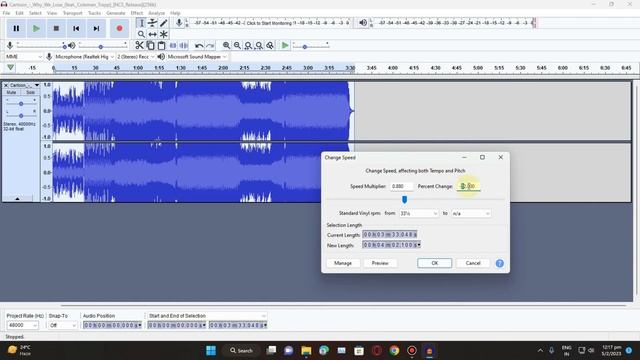Collapse the track using bottom arrow
640x360 pixels.
(17, 198)
